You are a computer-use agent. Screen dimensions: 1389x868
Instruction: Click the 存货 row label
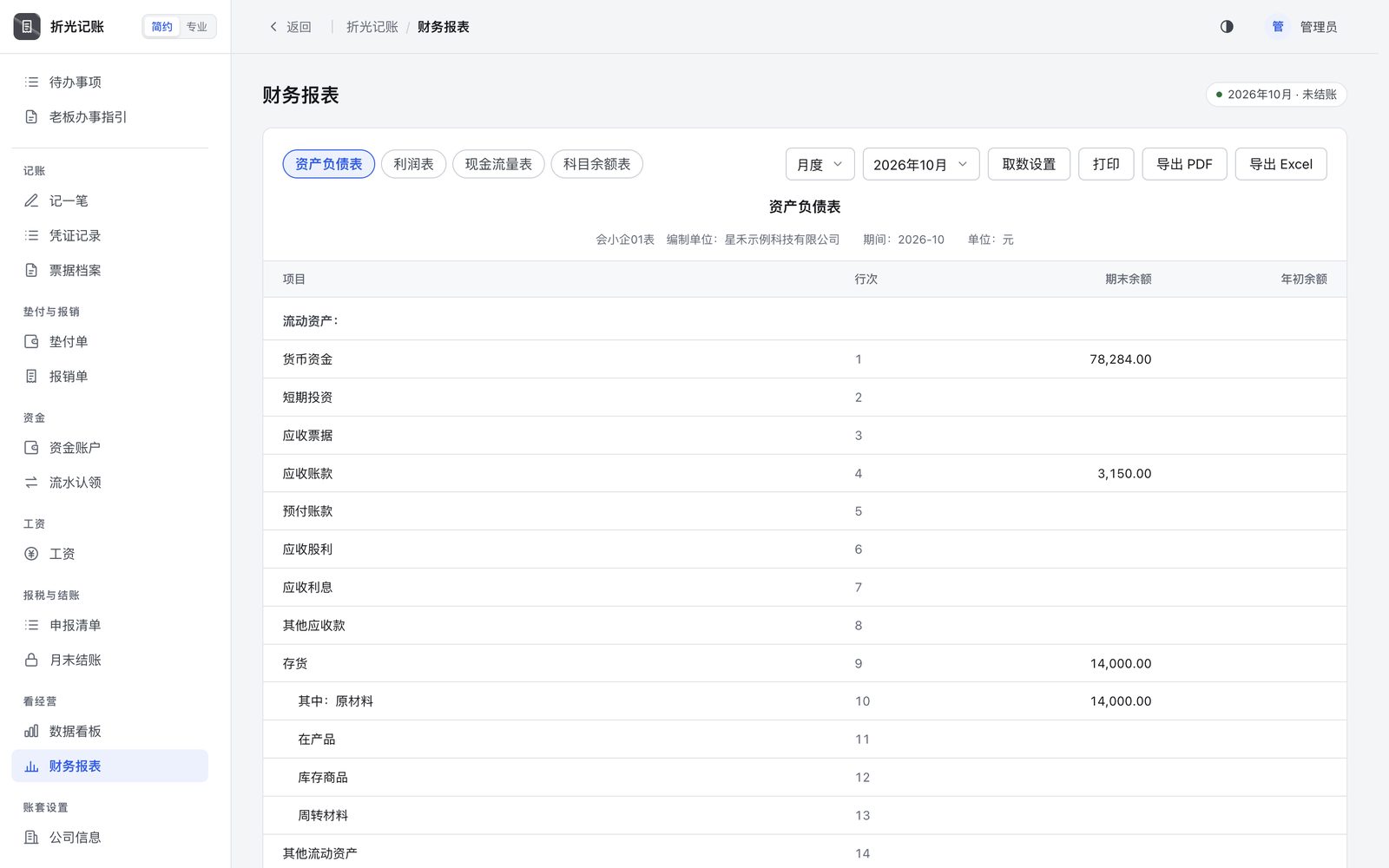(295, 663)
